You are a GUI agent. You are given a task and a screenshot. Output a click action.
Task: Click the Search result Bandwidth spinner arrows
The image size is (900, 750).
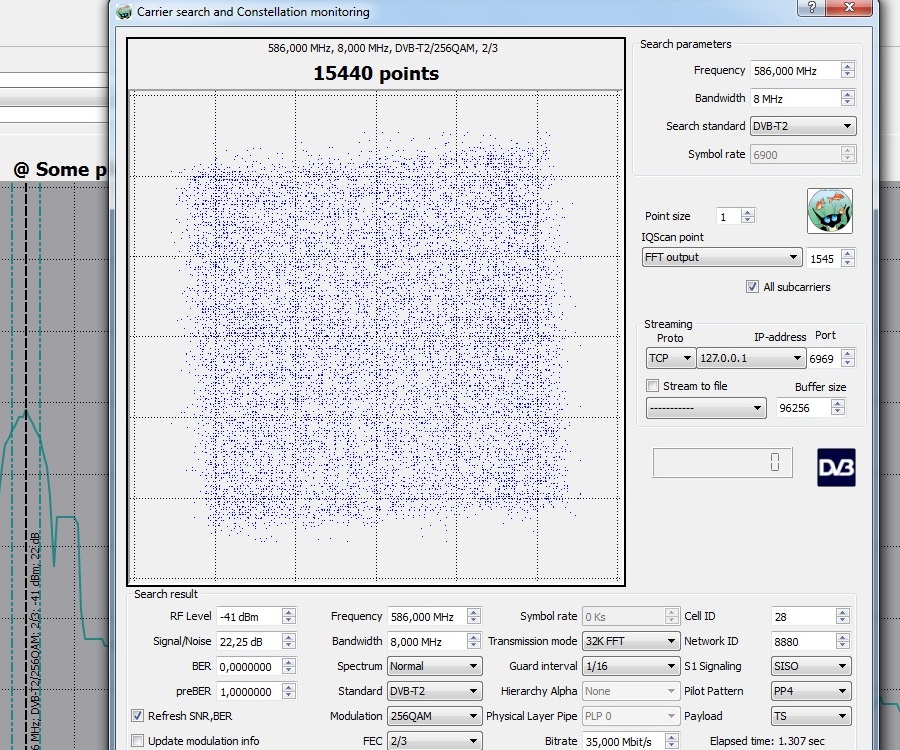pos(474,641)
